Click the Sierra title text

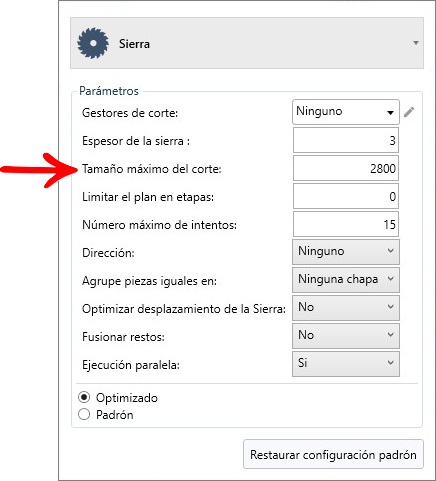(x=134, y=44)
